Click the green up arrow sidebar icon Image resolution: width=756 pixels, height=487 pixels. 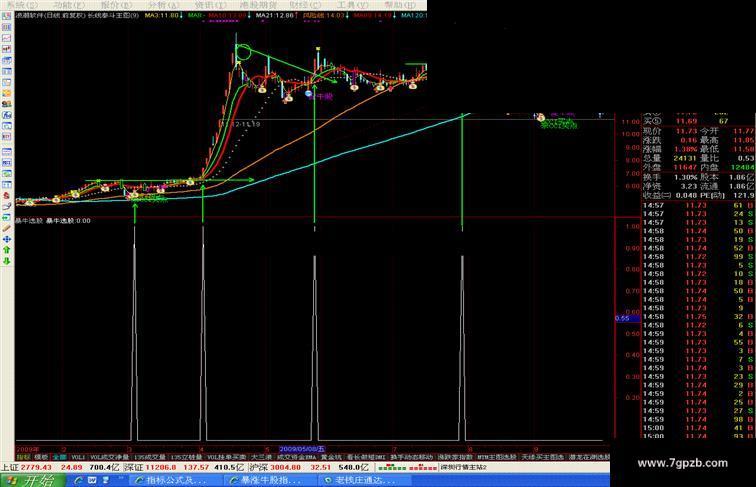pyautogui.click(x=6, y=250)
